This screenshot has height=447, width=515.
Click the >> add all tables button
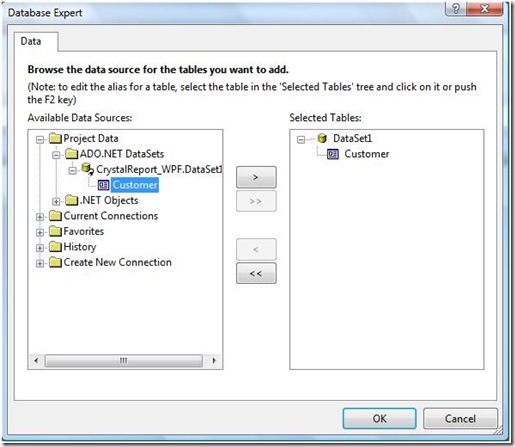coord(256,201)
